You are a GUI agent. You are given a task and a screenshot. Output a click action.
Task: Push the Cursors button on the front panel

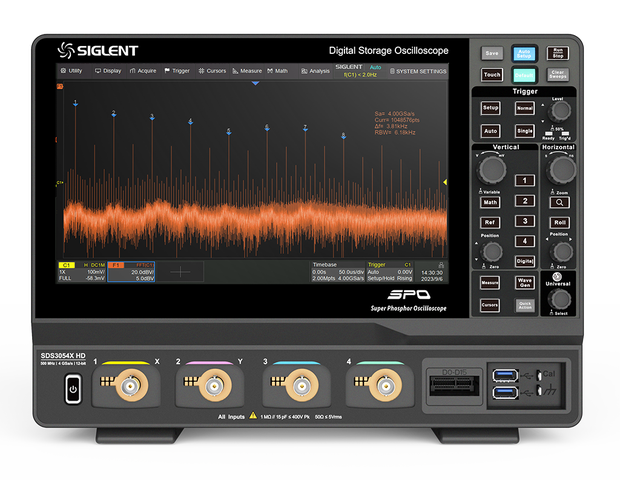click(490, 305)
